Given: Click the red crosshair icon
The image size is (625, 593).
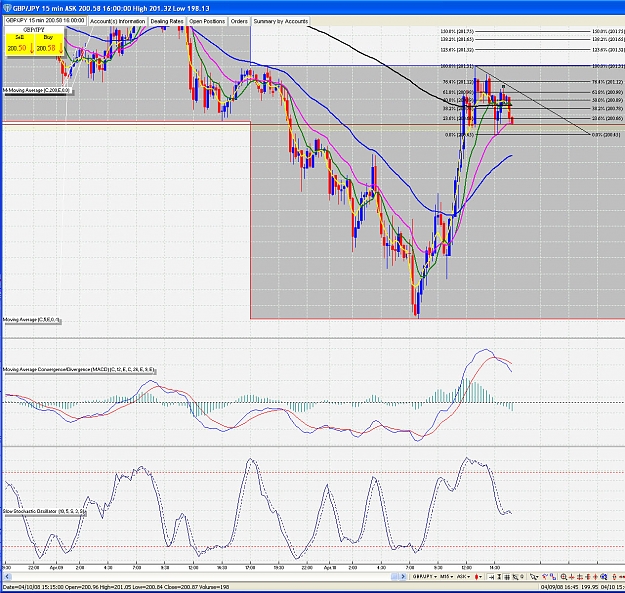Looking at the screenshot, I should [x=596, y=577].
